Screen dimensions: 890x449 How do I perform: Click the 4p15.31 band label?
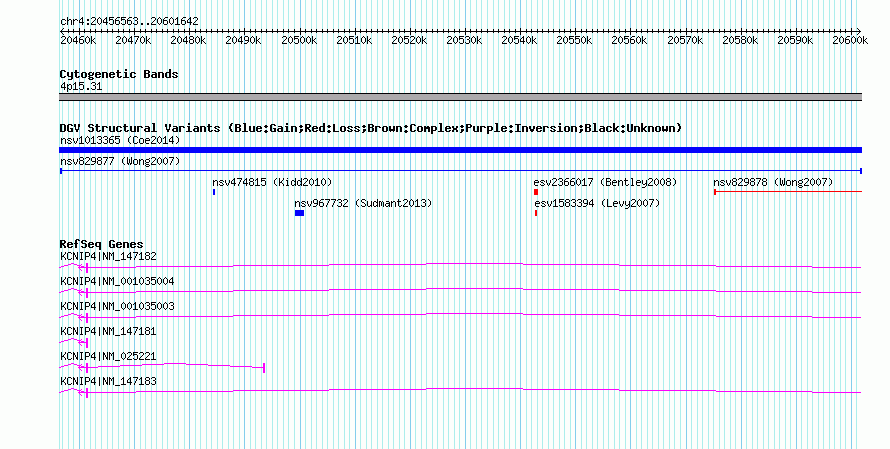click(81, 86)
